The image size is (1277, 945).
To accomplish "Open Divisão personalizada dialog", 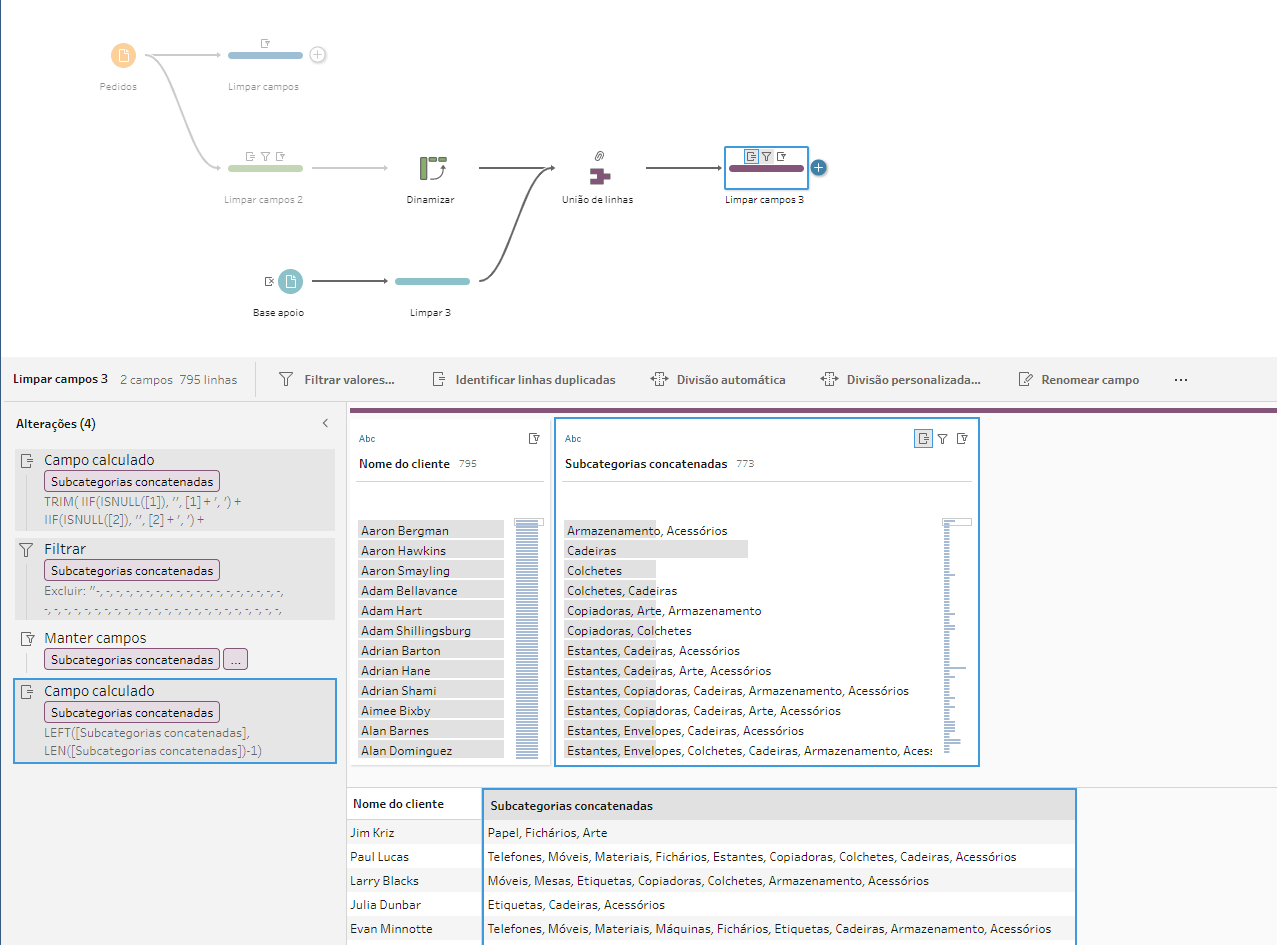I will tap(900, 380).
